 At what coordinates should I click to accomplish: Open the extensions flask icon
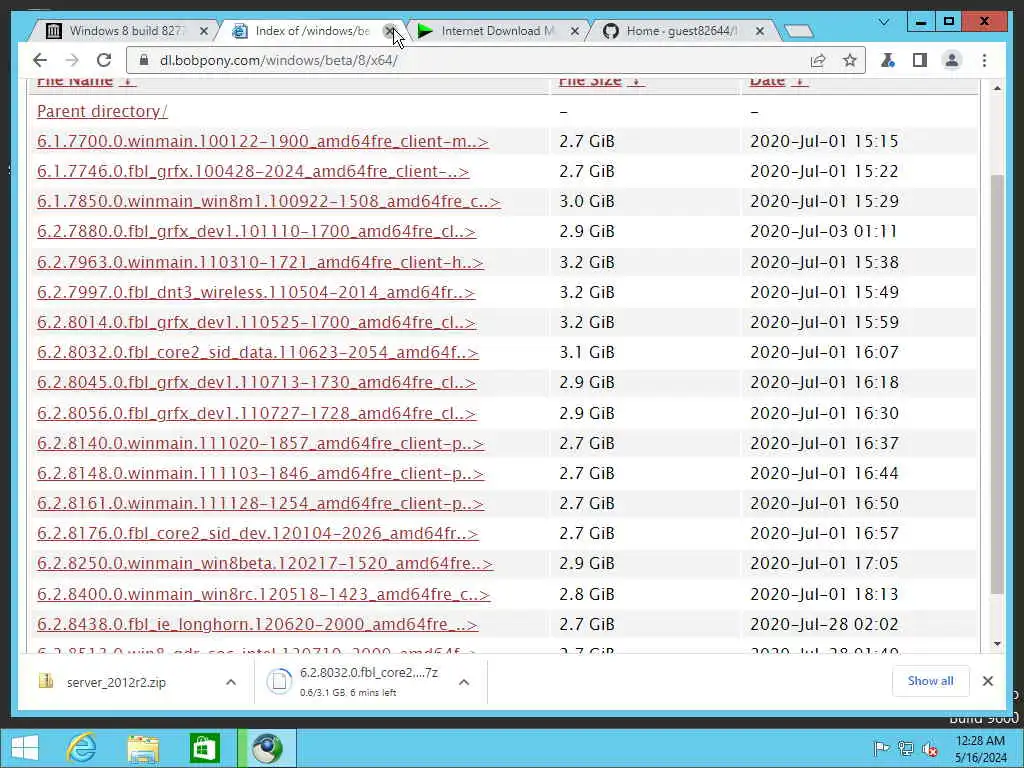[888, 60]
